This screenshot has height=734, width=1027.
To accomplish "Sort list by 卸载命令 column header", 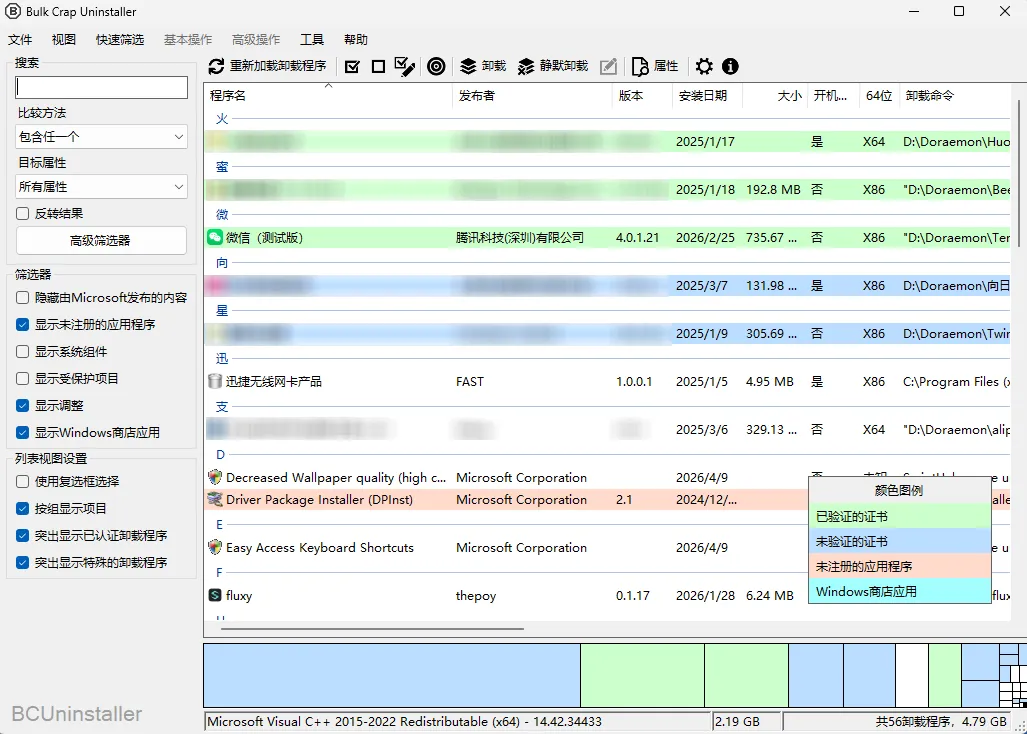I will pyautogui.click(x=956, y=96).
